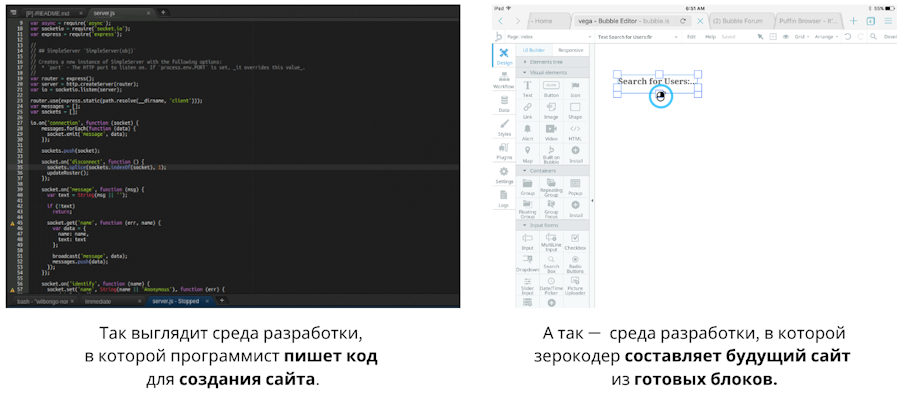The height and width of the screenshot is (396, 900).
Task: Add a new browser tab
Action: click(x=854, y=21)
